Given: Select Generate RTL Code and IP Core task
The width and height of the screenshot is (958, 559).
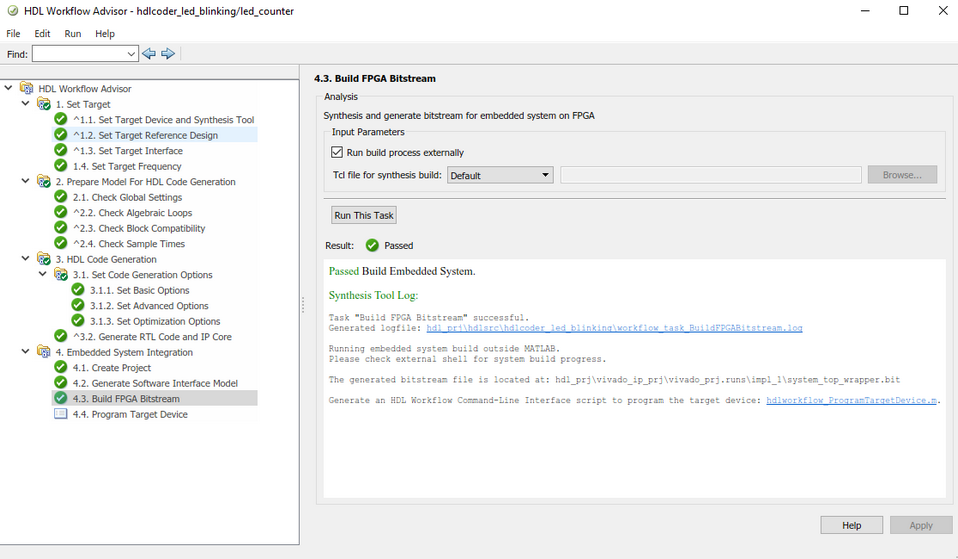Looking at the screenshot, I should coord(151,337).
